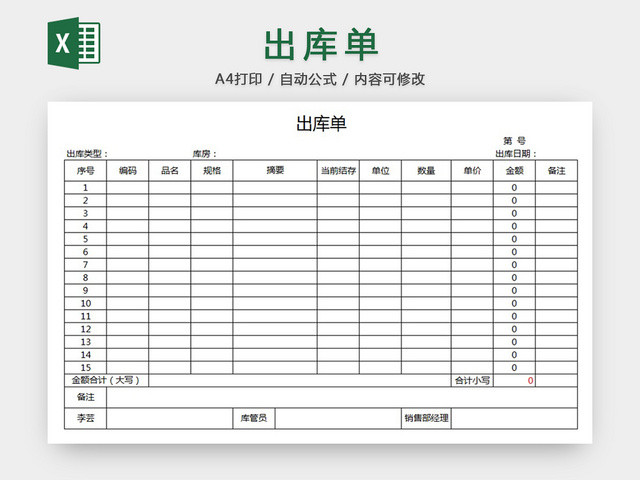Screen dimensions: 640x480
Task: Click the empty field next to 李芸
Action: (169, 418)
